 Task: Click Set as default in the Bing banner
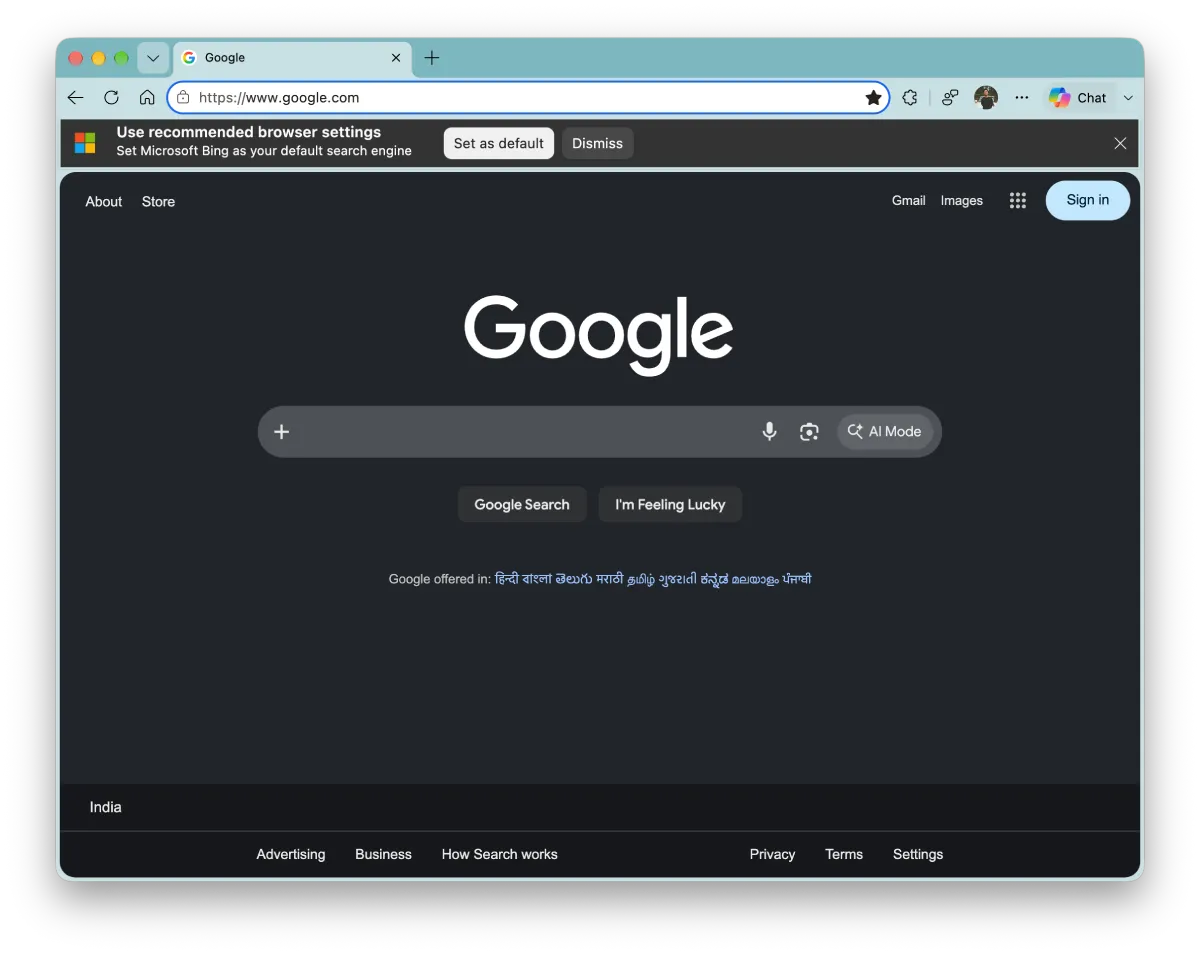click(499, 143)
